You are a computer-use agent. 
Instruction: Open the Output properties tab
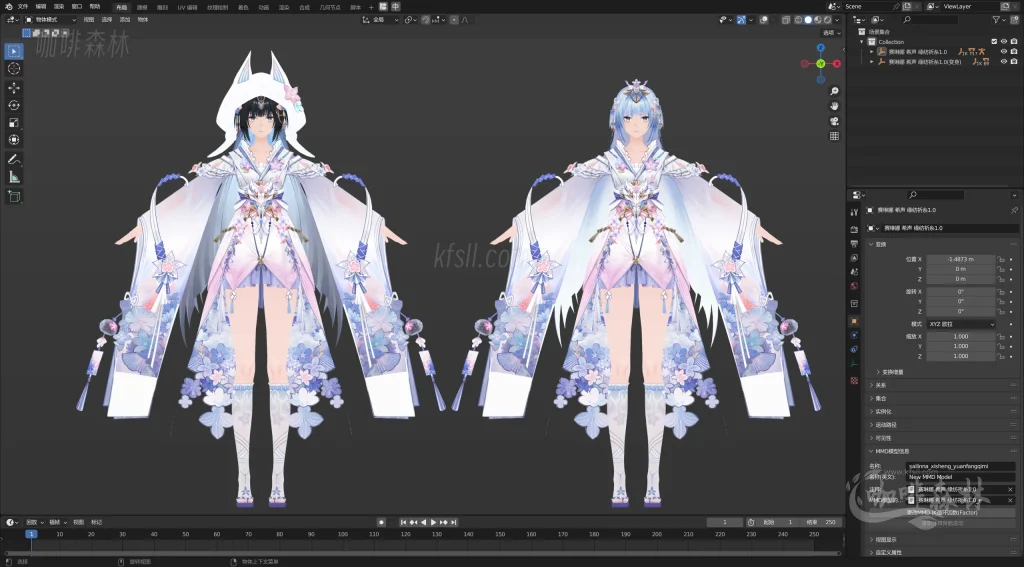point(854,244)
